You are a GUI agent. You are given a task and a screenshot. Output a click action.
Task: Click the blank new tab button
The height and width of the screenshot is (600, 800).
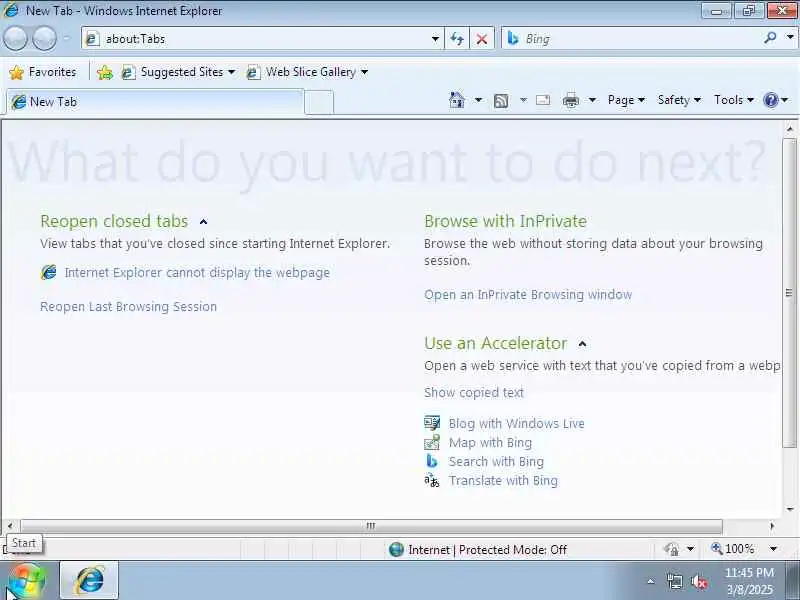pos(319,103)
